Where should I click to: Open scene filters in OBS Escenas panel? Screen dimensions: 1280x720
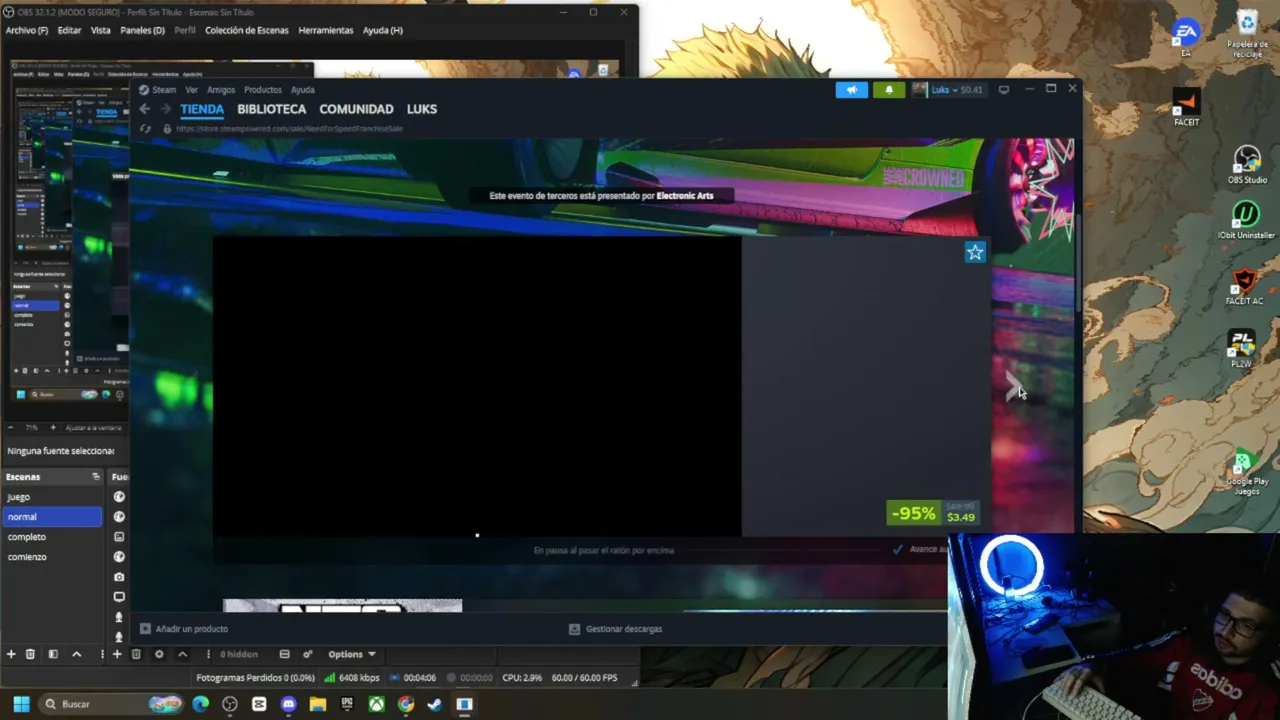(x=53, y=654)
